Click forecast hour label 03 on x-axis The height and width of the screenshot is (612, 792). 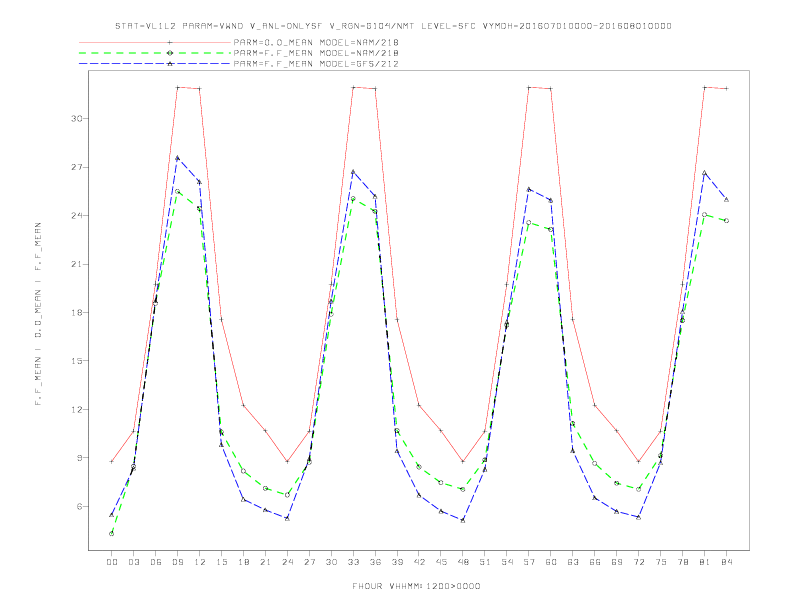pos(133,562)
